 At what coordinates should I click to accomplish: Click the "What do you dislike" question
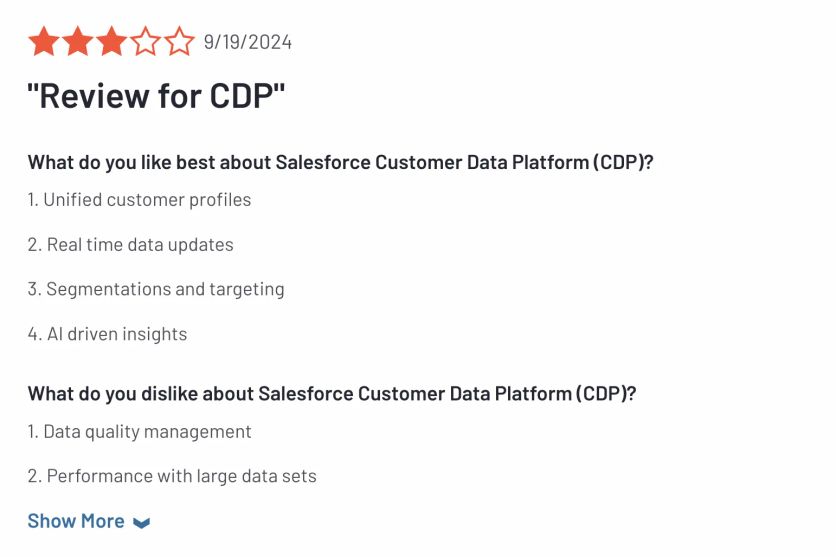click(x=331, y=393)
